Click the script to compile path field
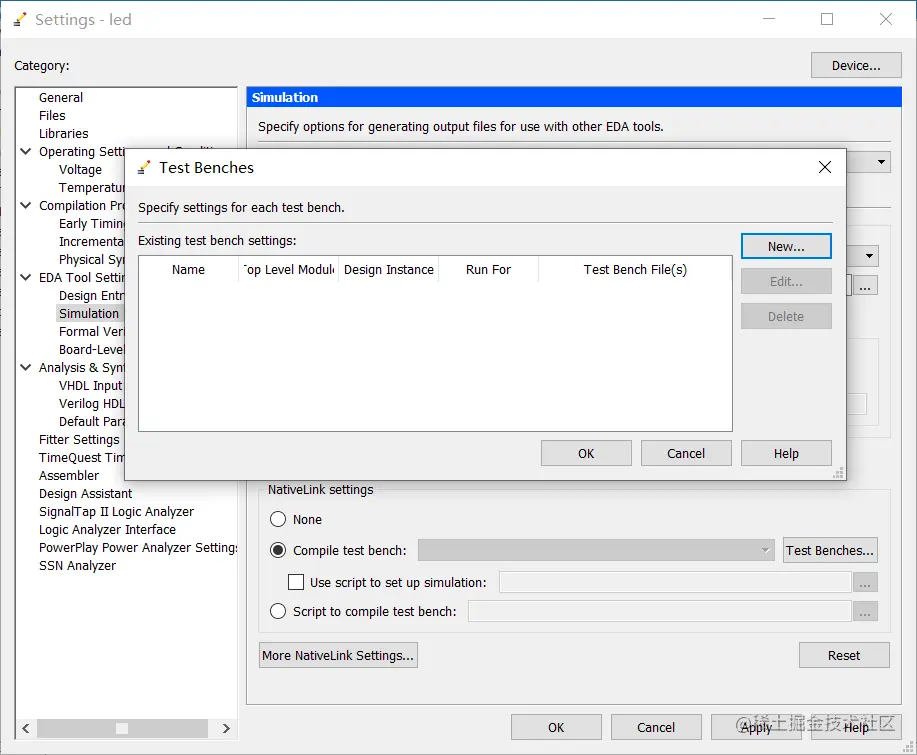The width and height of the screenshot is (917, 755). point(660,611)
